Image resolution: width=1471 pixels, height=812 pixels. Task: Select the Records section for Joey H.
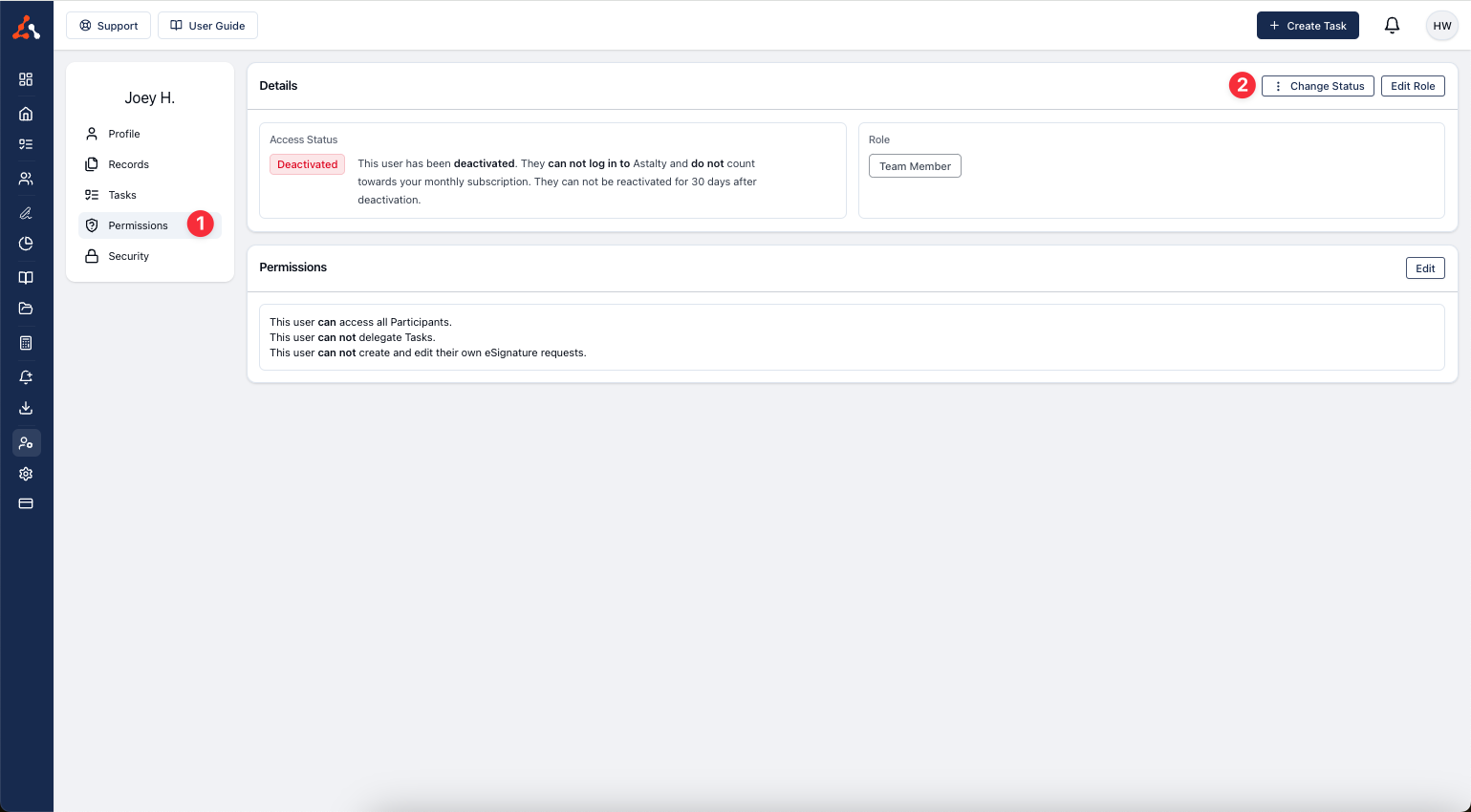tap(128, 164)
